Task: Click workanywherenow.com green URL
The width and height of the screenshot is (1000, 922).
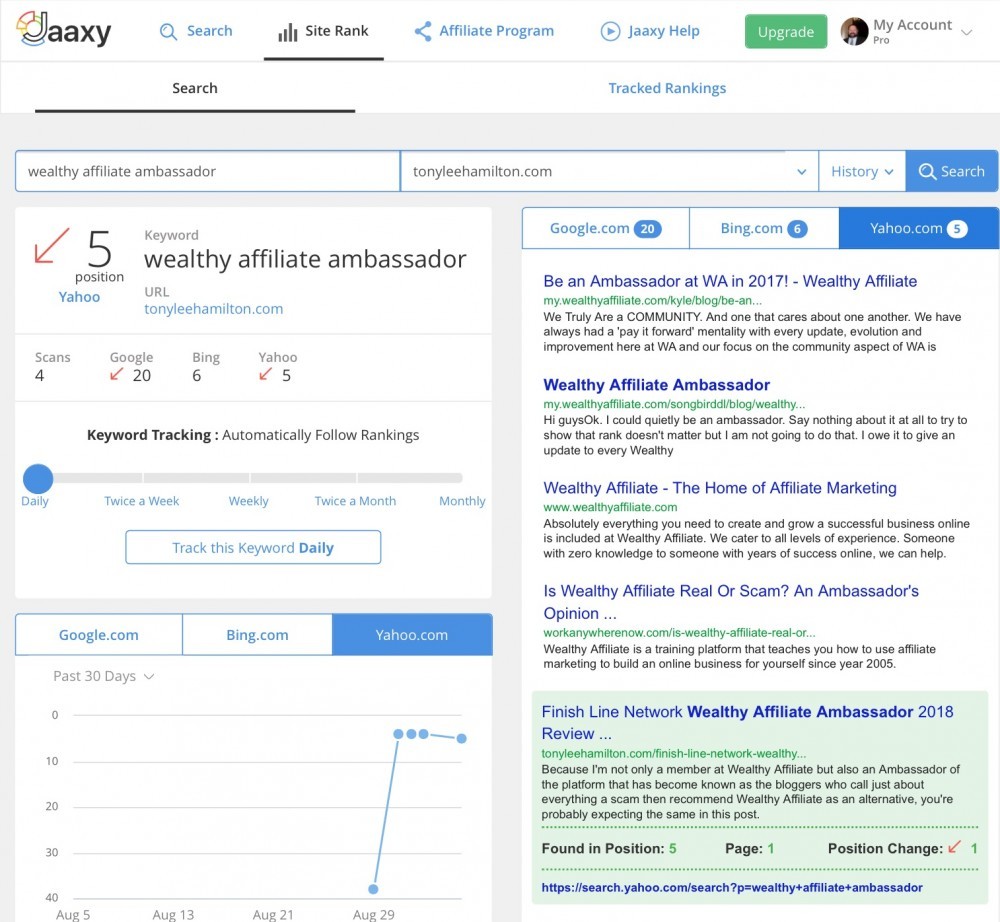Action: pos(679,633)
